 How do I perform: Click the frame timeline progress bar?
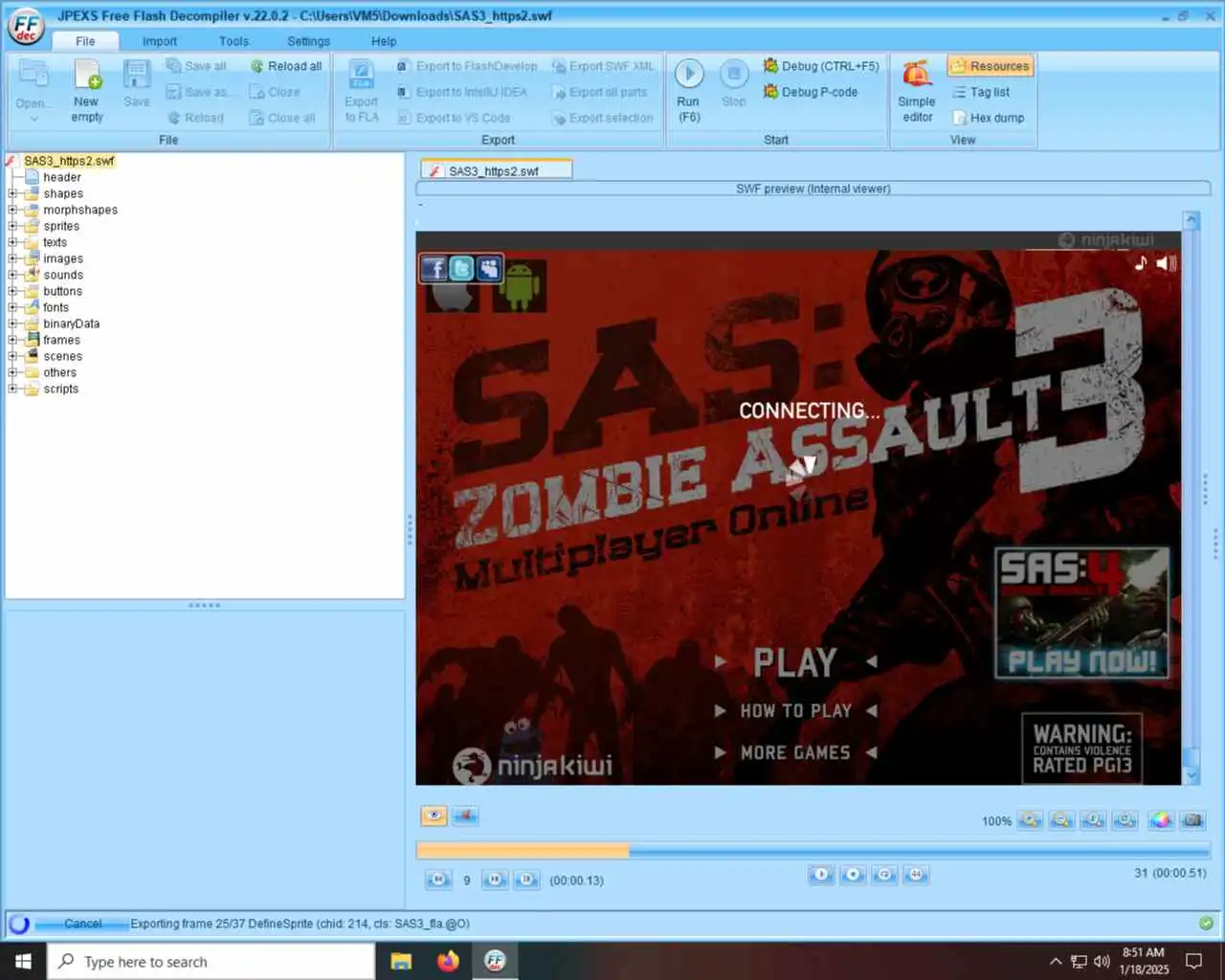click(813, 851)
